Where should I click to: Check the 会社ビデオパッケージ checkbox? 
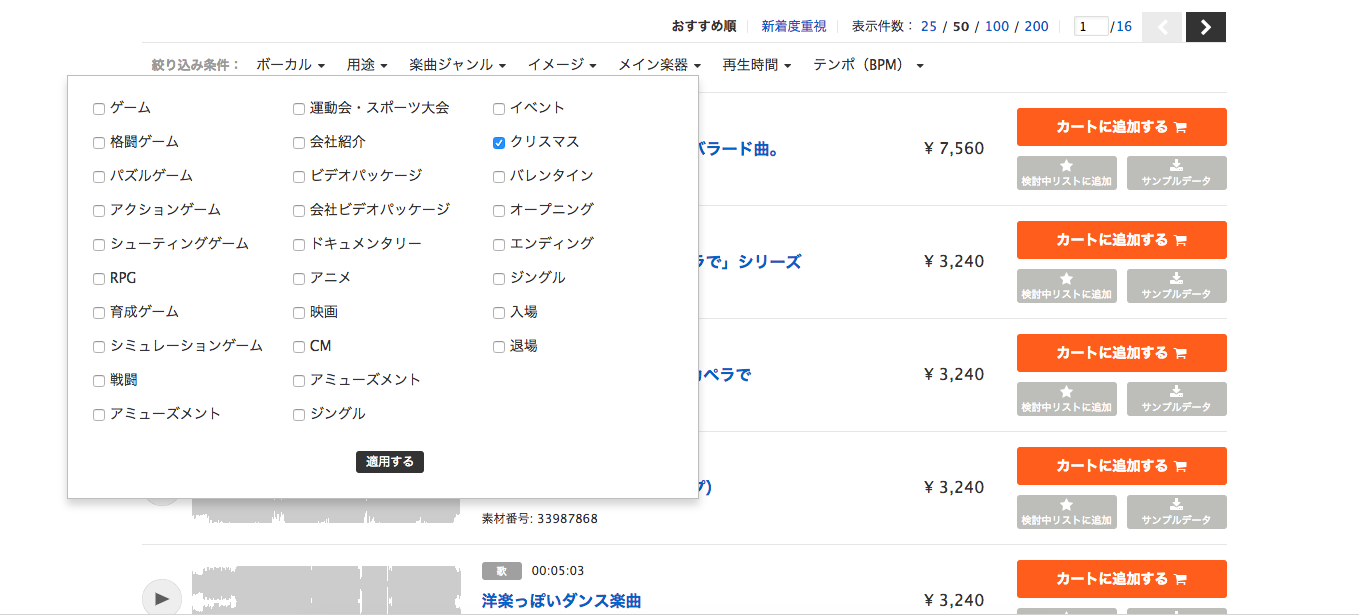tap(299, 211)
